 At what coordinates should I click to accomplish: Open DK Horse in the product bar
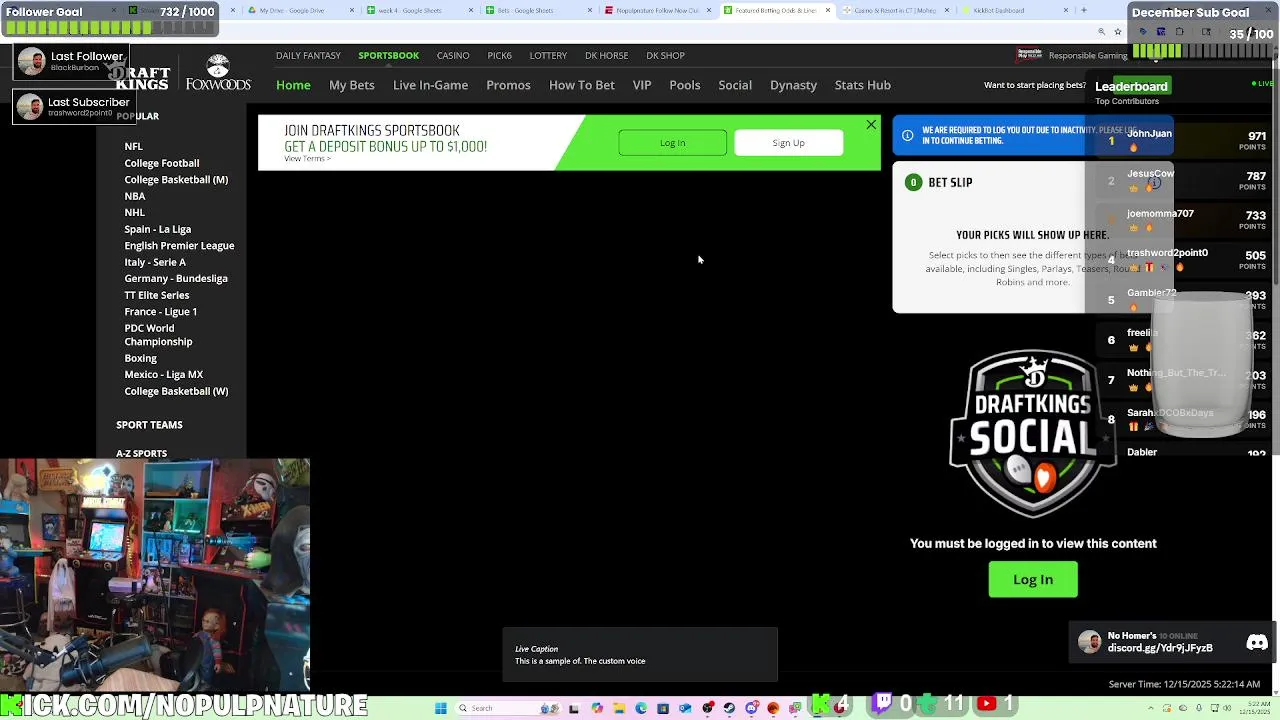(x=606, y=55)
